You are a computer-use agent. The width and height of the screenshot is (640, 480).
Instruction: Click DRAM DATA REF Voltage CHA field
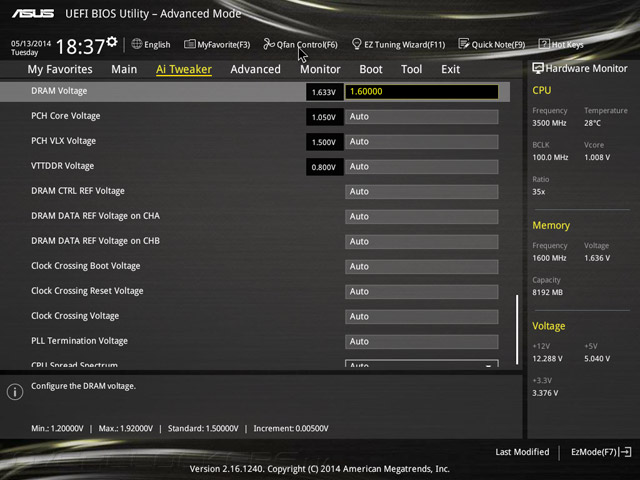[x=422, y=216]
